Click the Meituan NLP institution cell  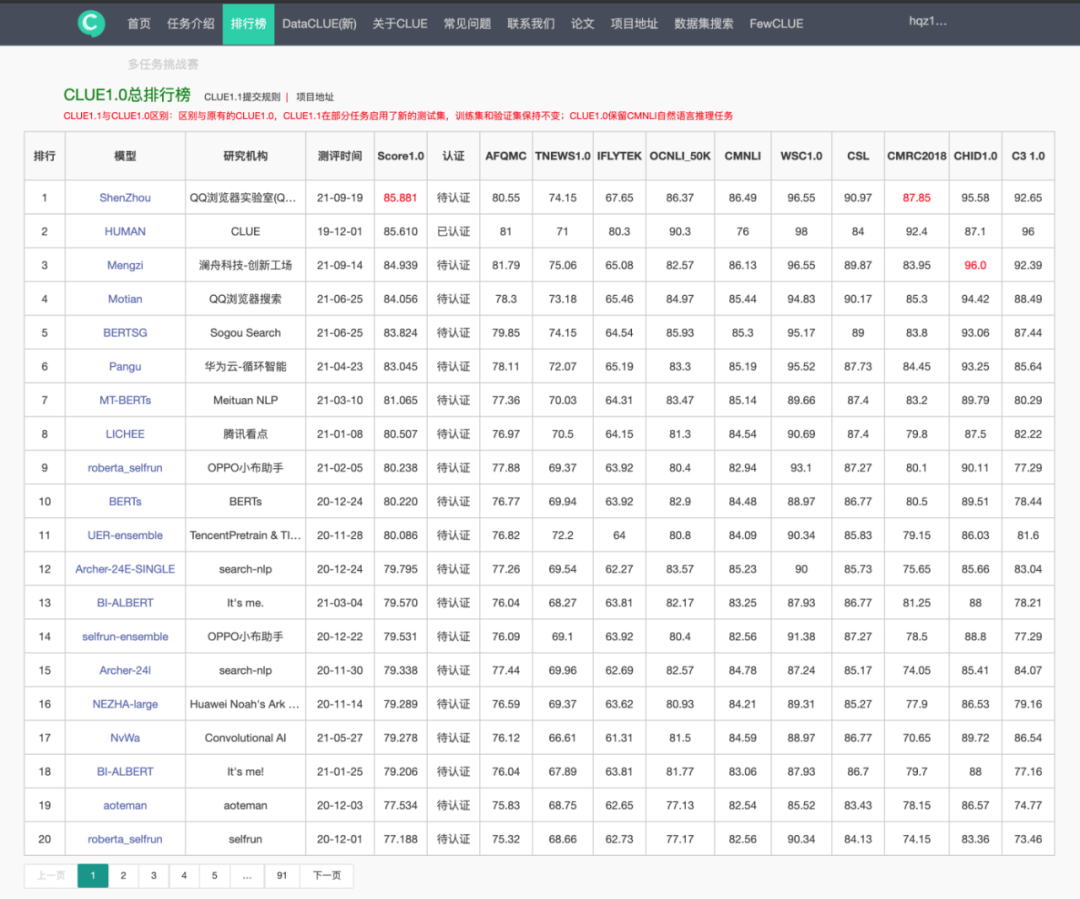[x=245, y=400]
